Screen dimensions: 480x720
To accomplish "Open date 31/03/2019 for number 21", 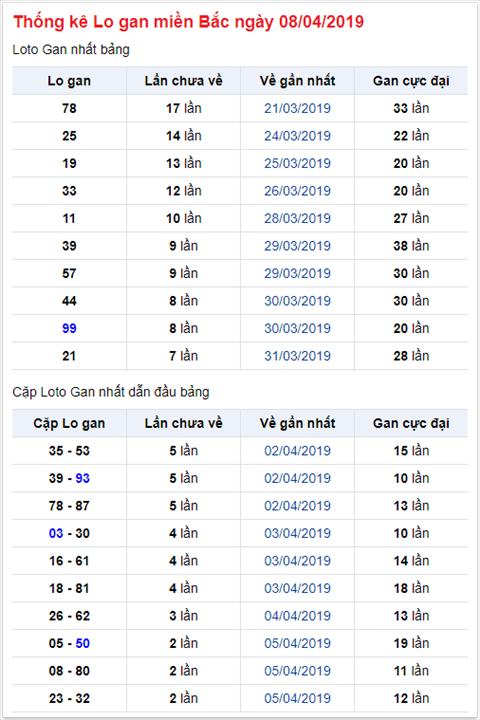I will tap(297, 356).
